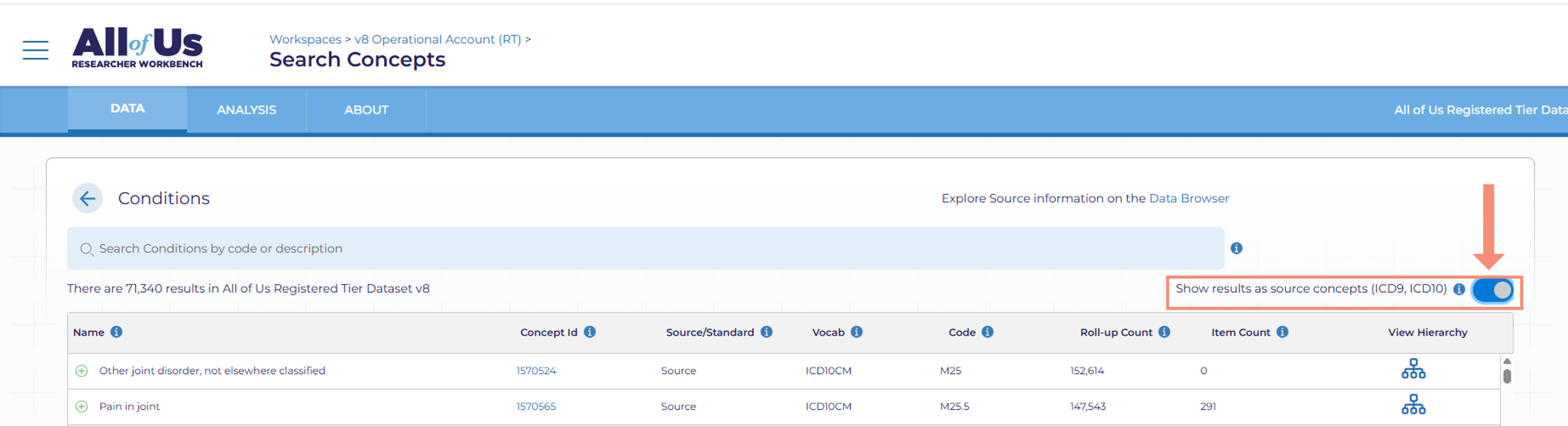The height and width of the screenshot is (426, 1568).
Task: Add Other joint disorder concept with plus
Action: [82, 370]
